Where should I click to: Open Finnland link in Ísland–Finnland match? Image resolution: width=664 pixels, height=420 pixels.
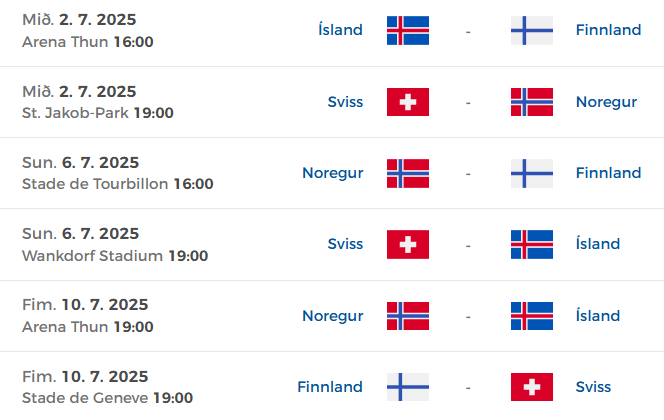[x=609, y=30]
